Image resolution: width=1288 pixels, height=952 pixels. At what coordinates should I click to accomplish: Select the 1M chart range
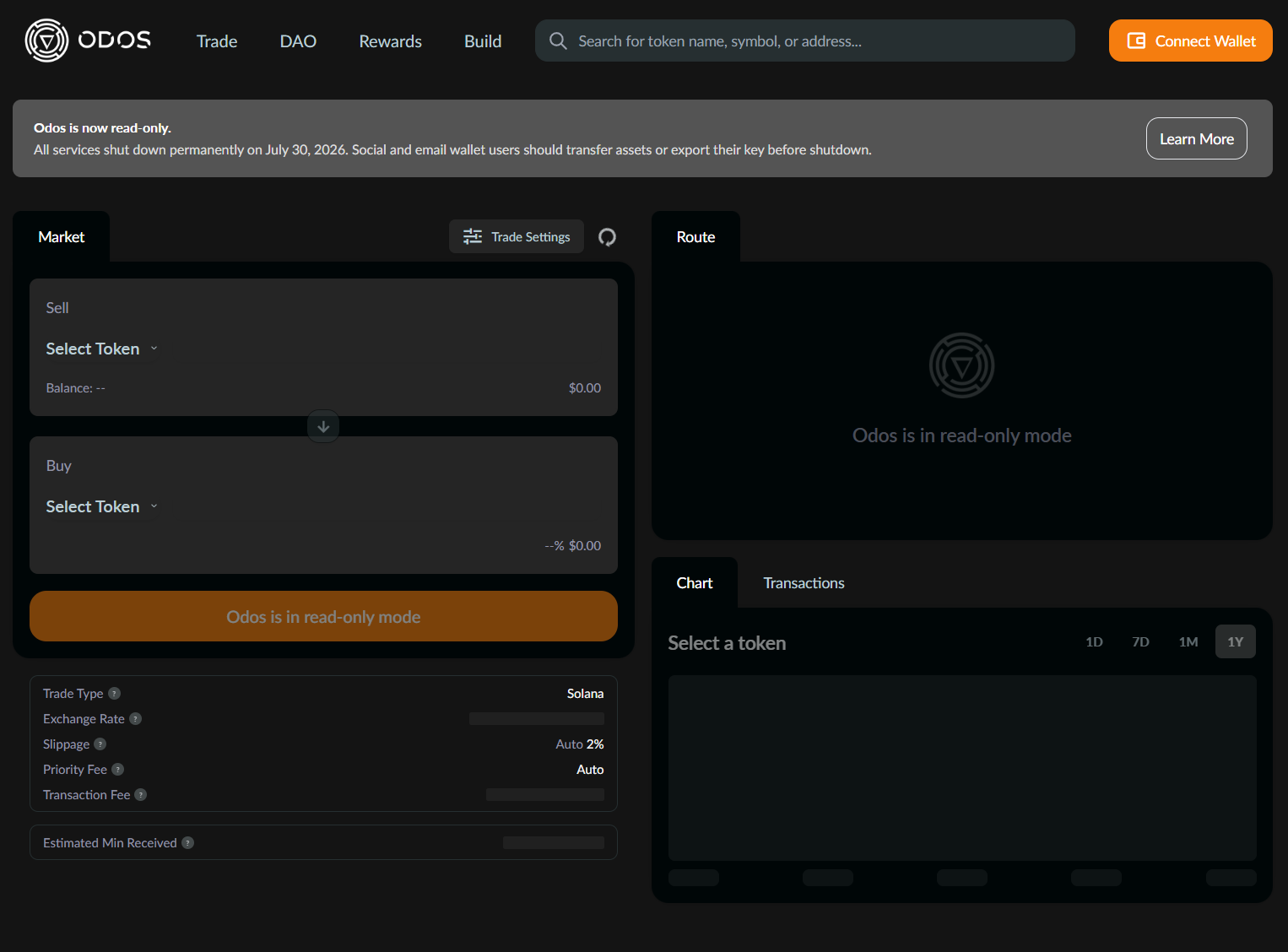tap(1188, 641)
